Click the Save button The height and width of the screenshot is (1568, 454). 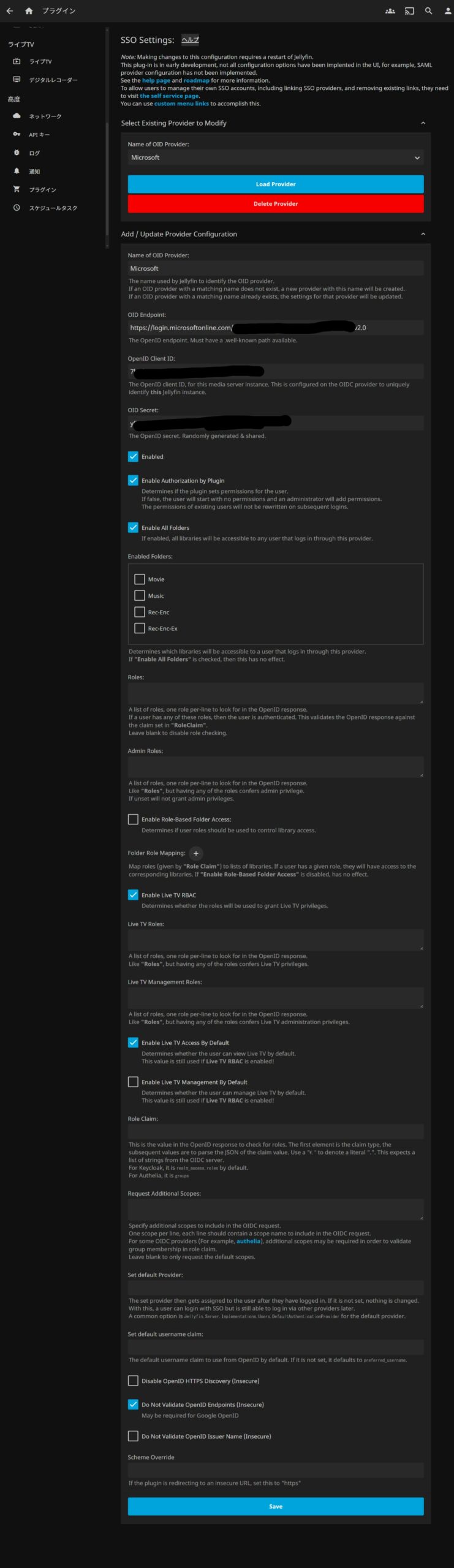click(x=276, y=1506)
